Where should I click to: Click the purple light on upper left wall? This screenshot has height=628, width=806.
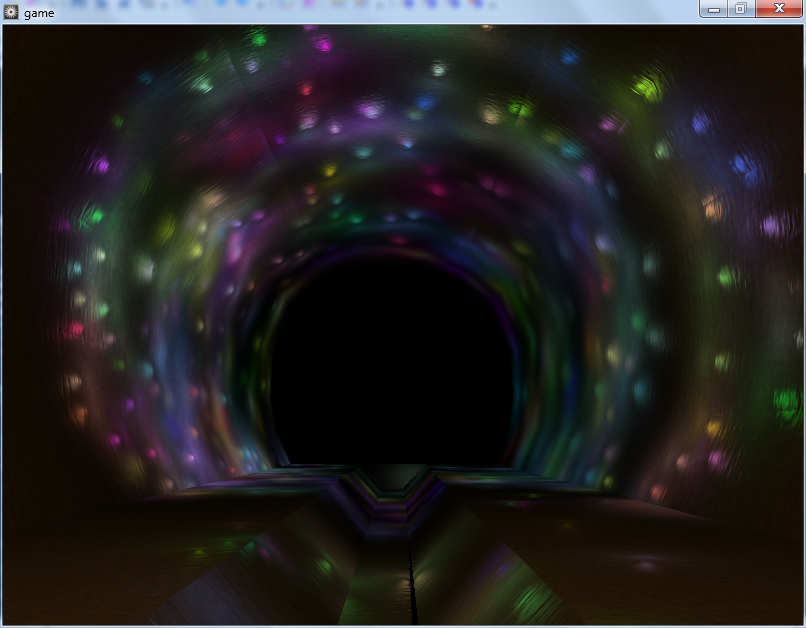click(x=100, y=162)
